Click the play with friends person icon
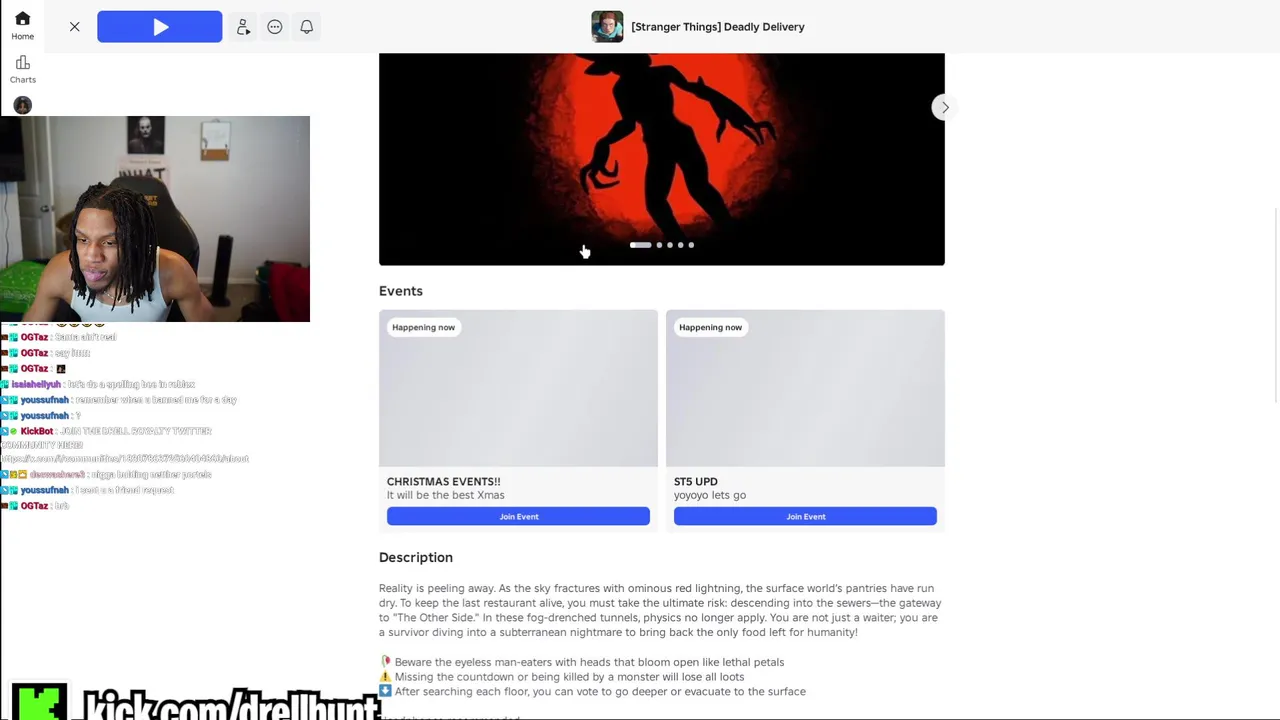1280x720 pixels. click(243, 27)
